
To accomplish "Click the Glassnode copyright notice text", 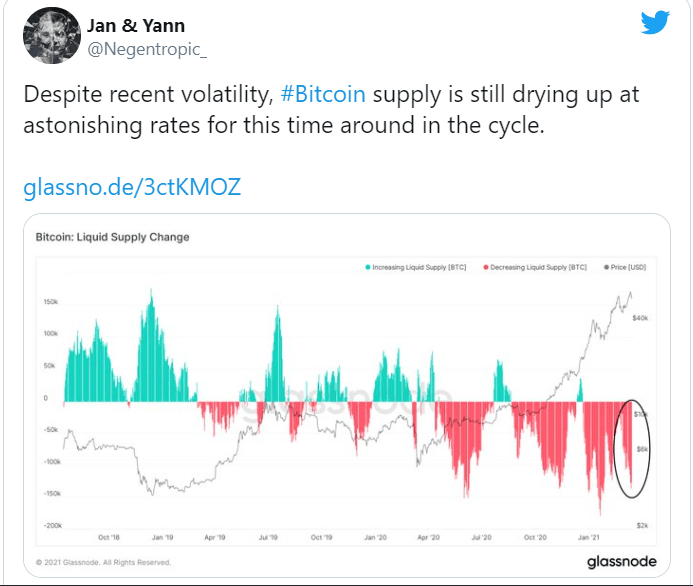I will tap(103, 561).
